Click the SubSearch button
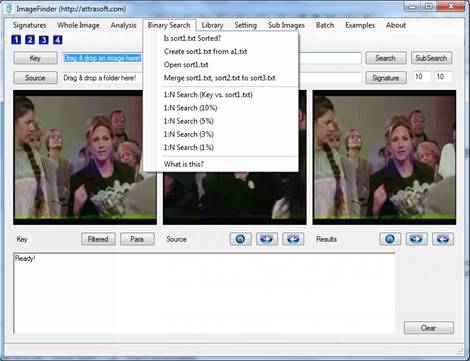 click(x=431, y=58)
